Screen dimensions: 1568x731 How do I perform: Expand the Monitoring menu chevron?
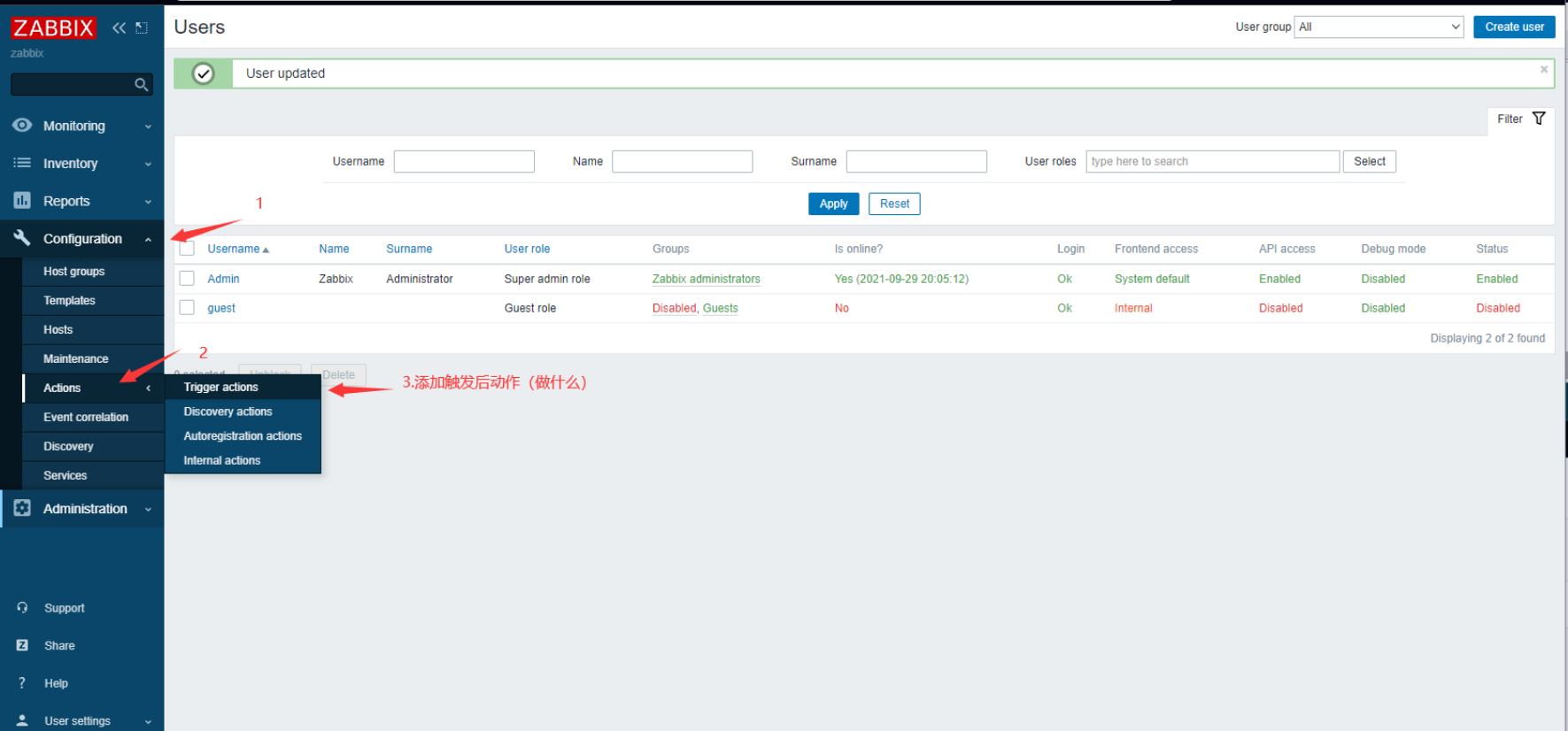click(148, 127)
